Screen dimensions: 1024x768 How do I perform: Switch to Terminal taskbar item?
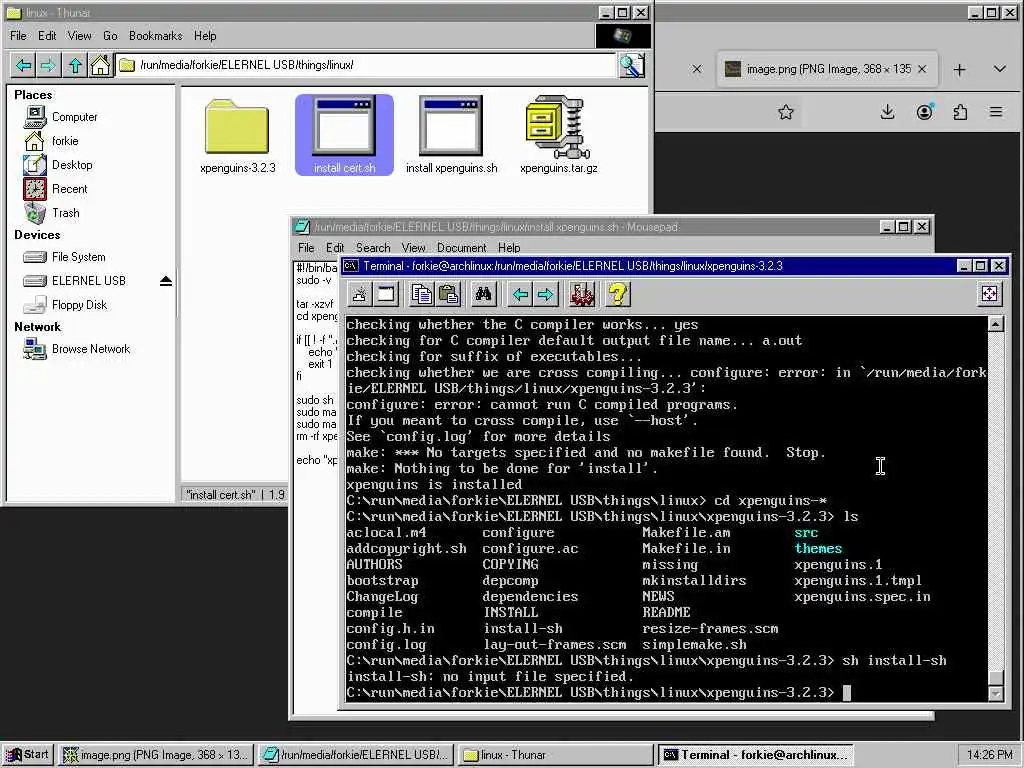[756, 755]
